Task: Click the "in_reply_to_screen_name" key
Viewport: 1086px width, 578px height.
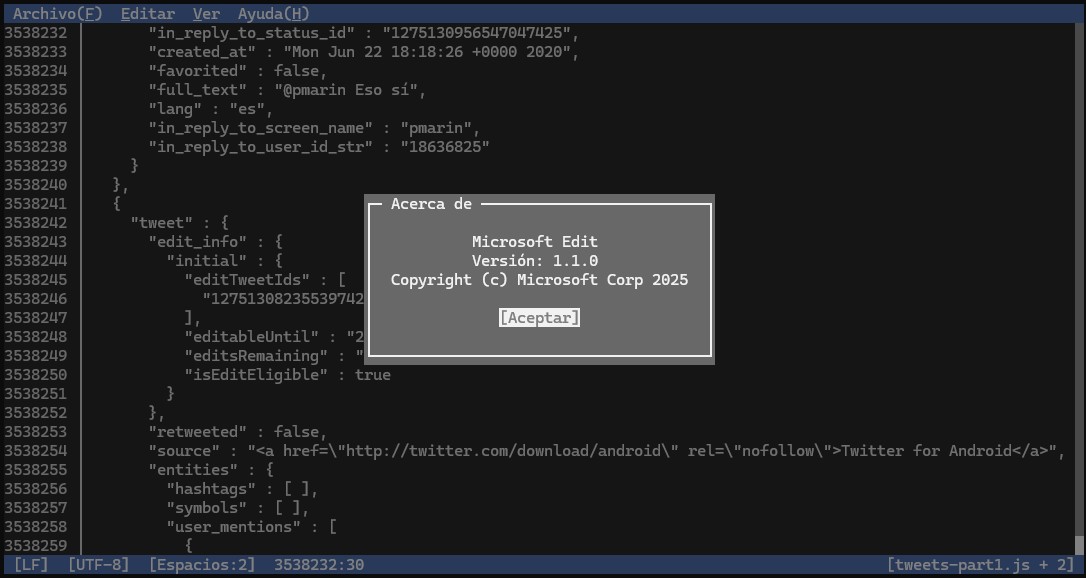Action: coord(260,128)
